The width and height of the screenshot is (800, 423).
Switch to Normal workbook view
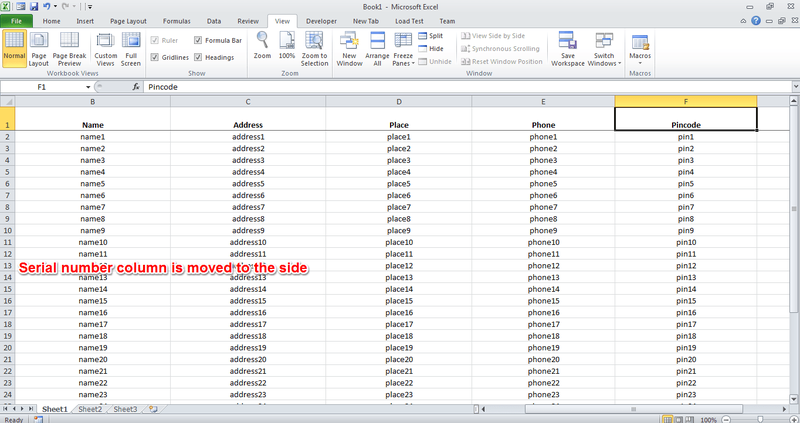click(14, 48)
